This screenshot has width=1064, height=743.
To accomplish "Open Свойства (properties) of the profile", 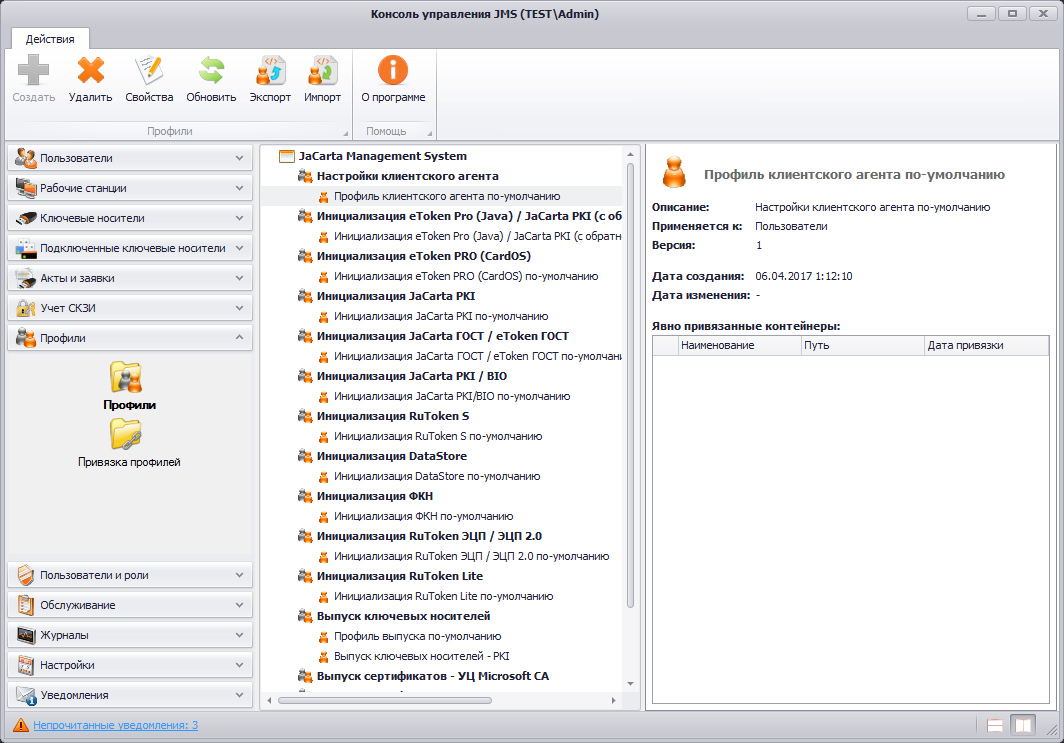I will click(149, 71).
